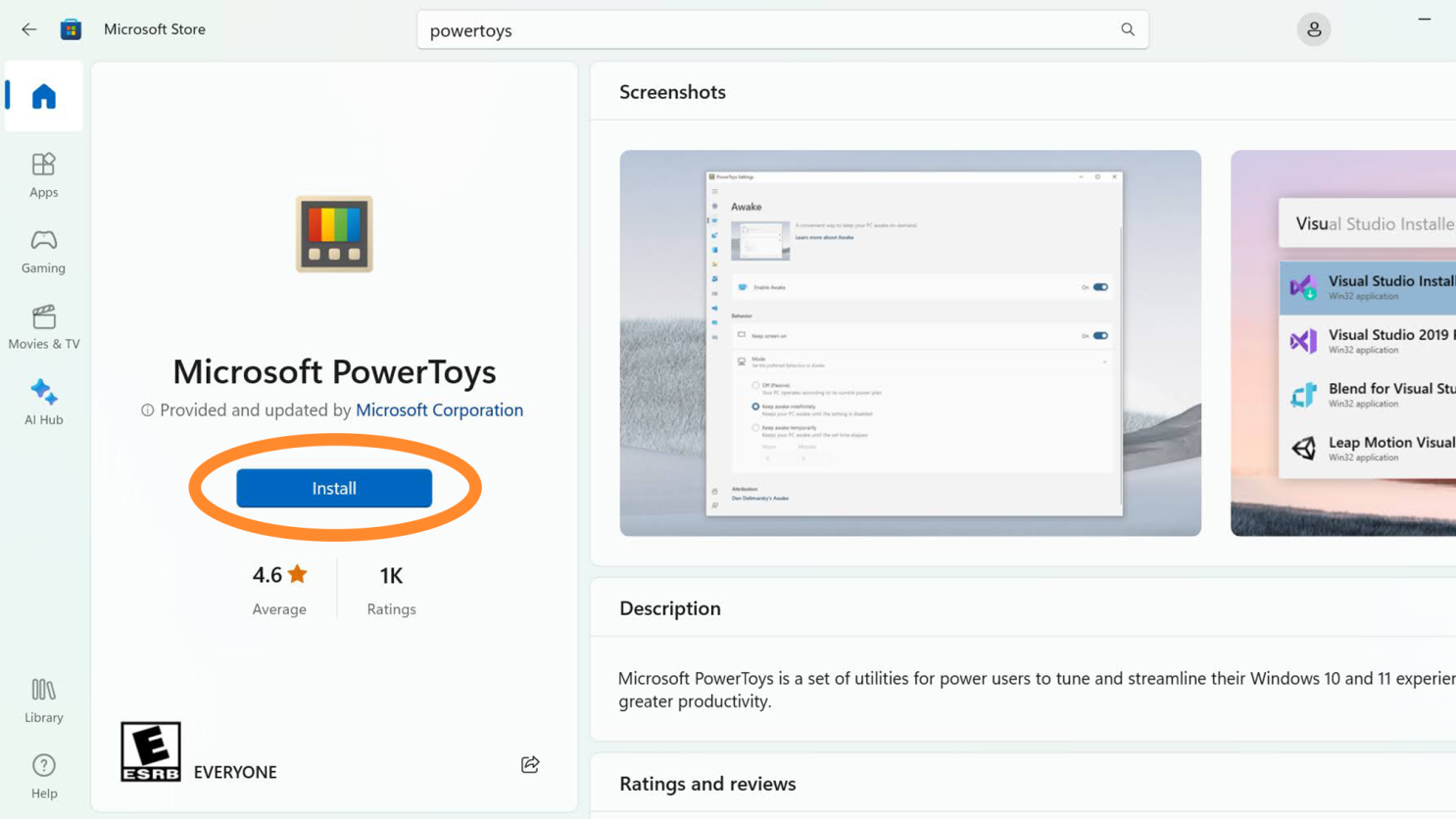Click the Microsoft Store logo
Image resolution: width=1456 pixels, height=819 pixels.
click(x=71, y=29)
